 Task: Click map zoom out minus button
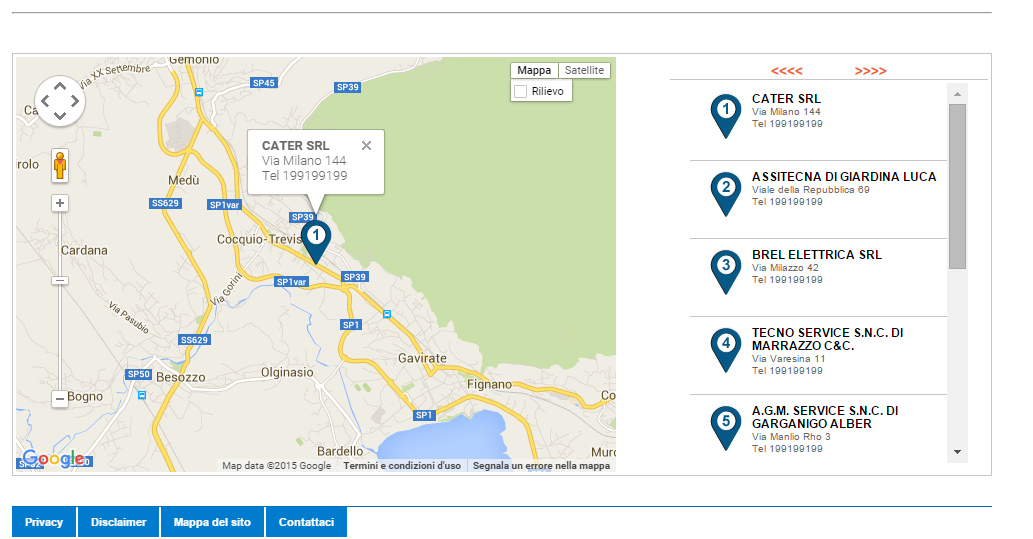(60, 399)
